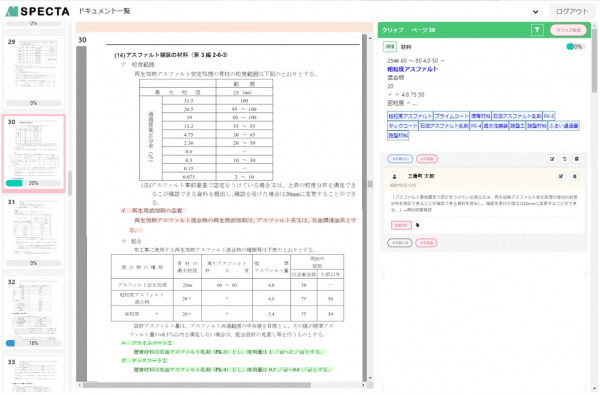Click the user avatar icon in memo

coord(395,176)
